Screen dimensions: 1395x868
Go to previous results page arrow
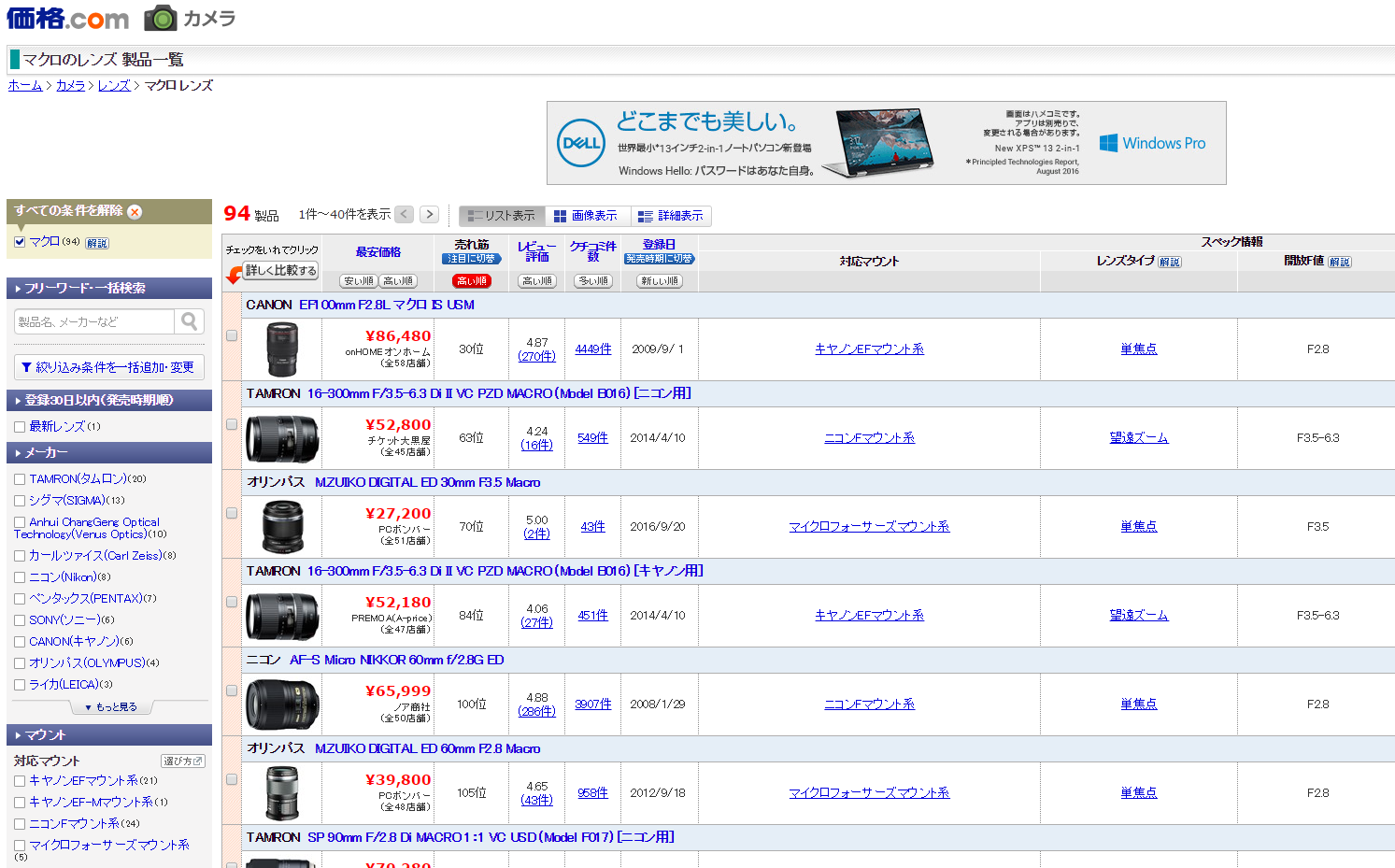405,214
